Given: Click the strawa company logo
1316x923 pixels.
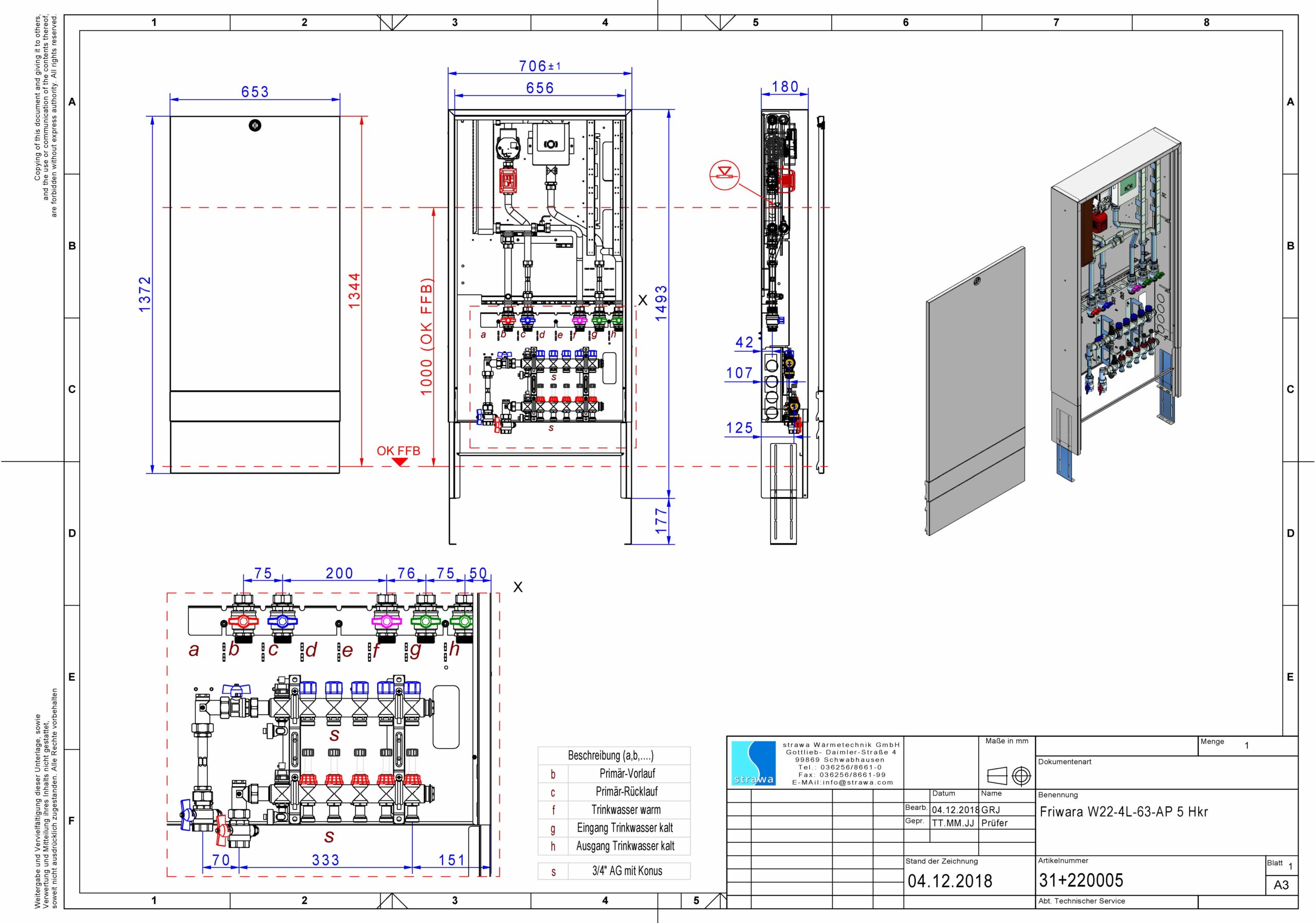Looking at the screenshot, I should coord(753,763).
